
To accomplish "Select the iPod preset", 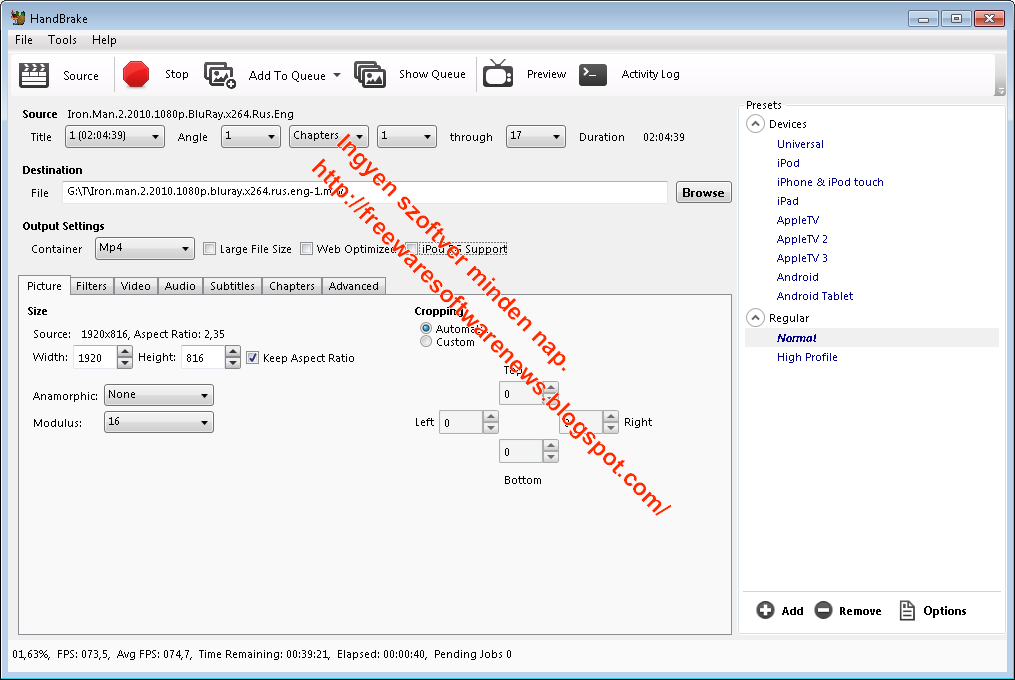I will [x=788, y=163].
